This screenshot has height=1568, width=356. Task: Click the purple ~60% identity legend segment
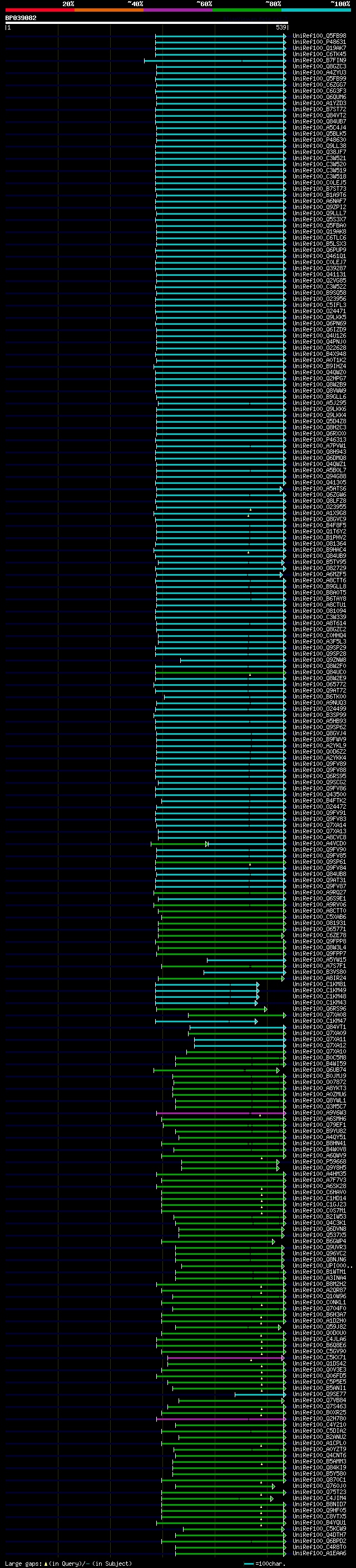coord(179,10)
